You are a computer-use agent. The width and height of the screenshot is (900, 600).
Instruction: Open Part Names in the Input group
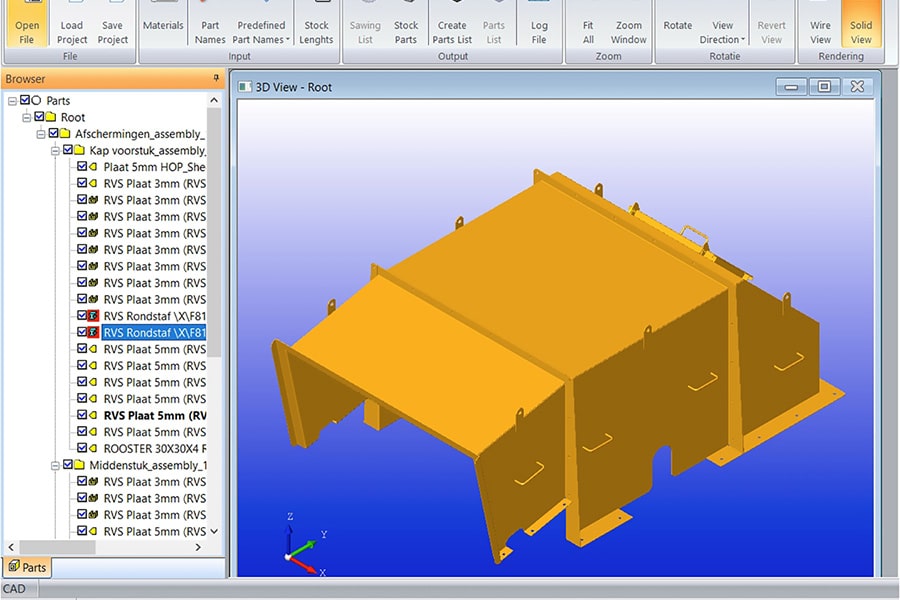(x=210, y=23)
